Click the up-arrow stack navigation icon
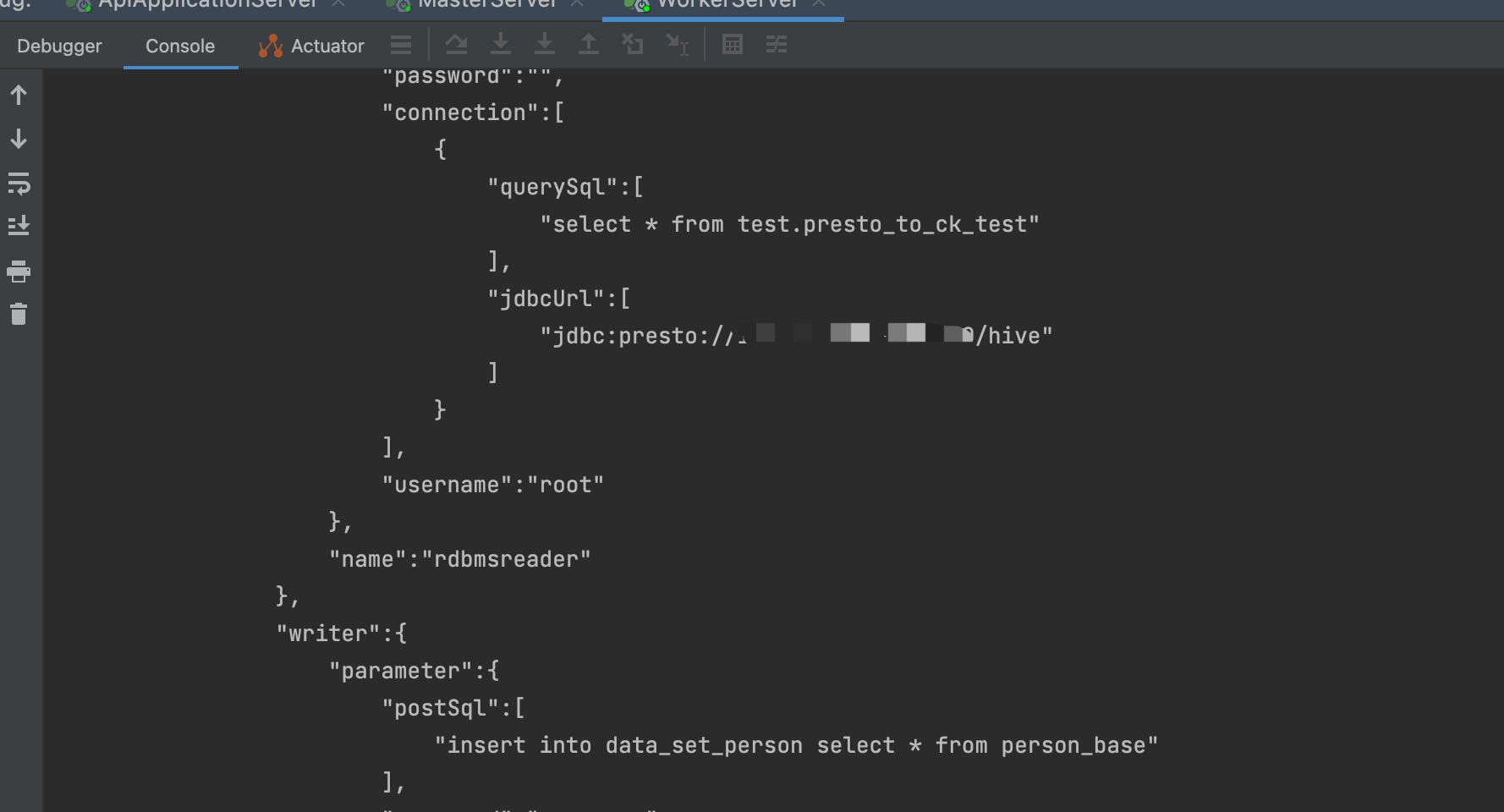Viewport: 1504px width, 812px height. pos(19,95)
